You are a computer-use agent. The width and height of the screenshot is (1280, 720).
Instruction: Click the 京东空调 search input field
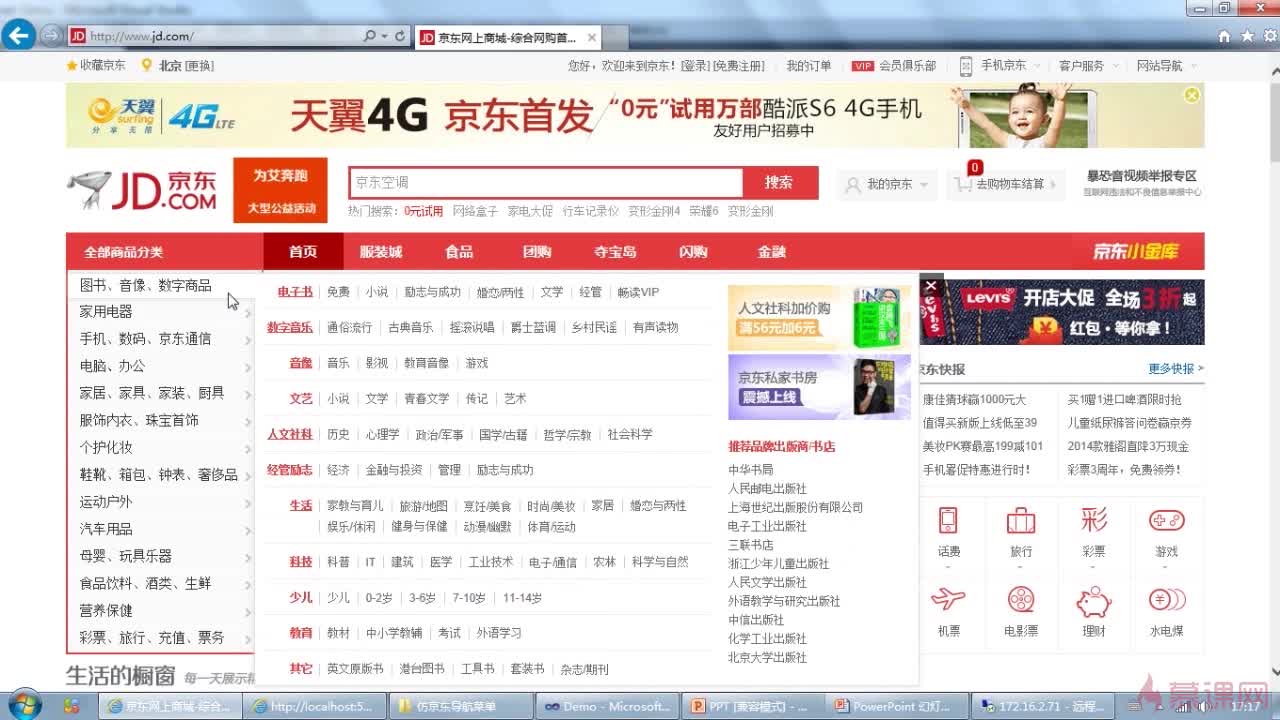(546, 182)
